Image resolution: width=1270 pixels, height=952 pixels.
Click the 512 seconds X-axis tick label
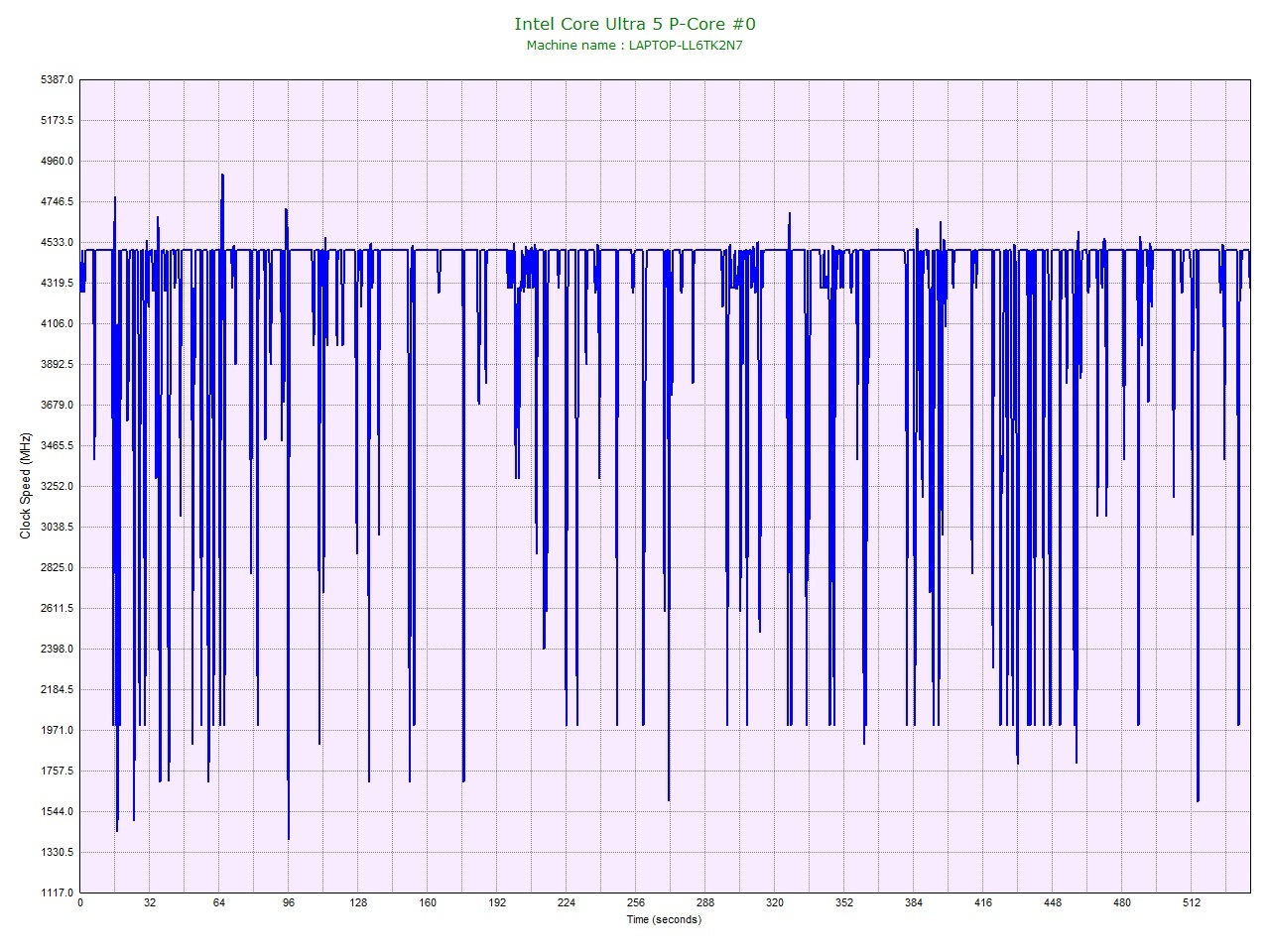(1192, 903)
